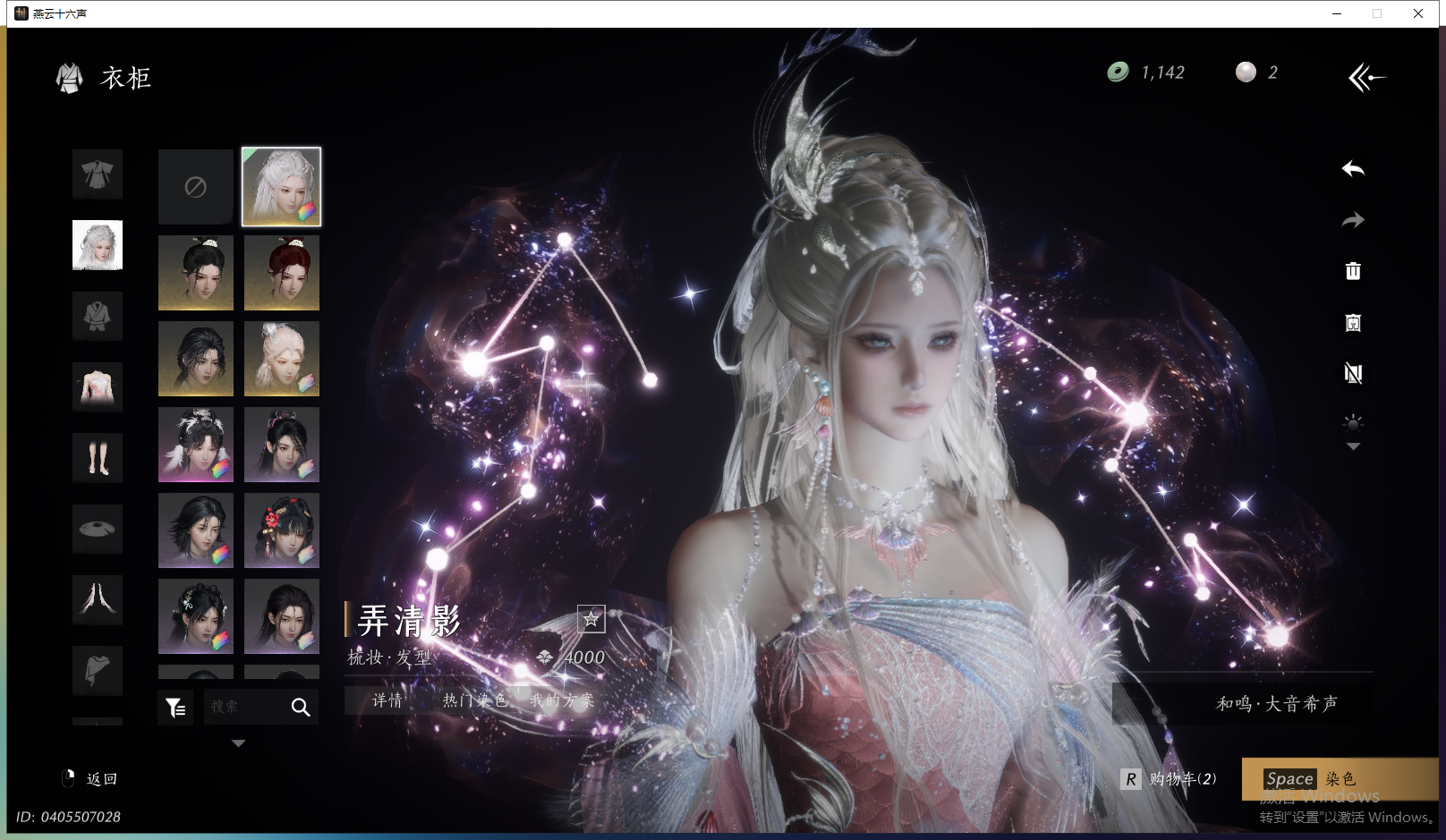Viewport: 1446px width, 840px height.
Task: Toggle the favorite star for 弄清影
Action: tap(591, 619)
